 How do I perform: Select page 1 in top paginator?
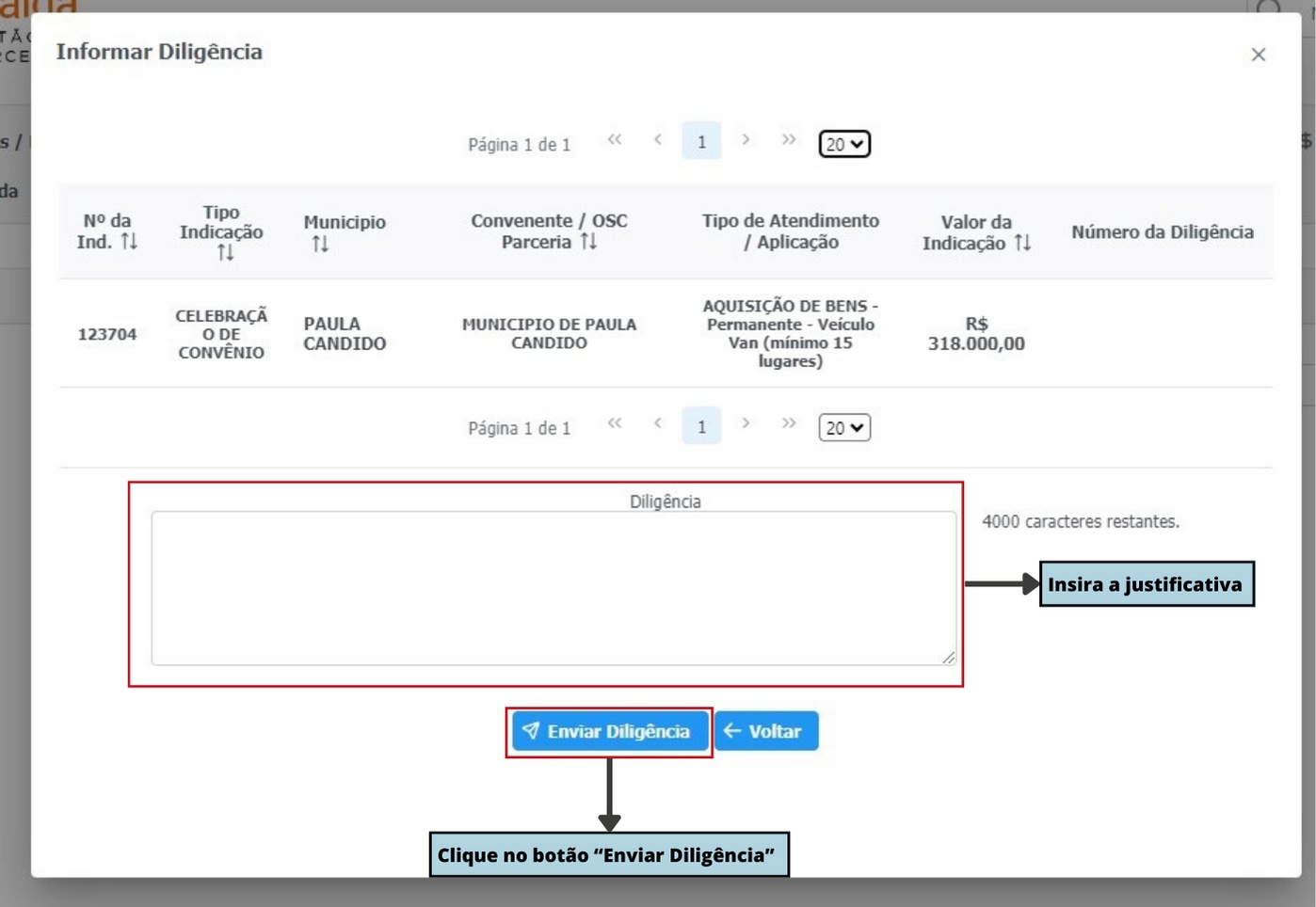coord(701,141)
